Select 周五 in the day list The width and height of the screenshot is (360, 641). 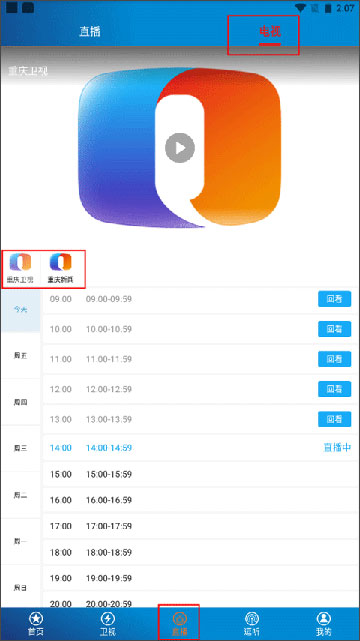[21, 355]
